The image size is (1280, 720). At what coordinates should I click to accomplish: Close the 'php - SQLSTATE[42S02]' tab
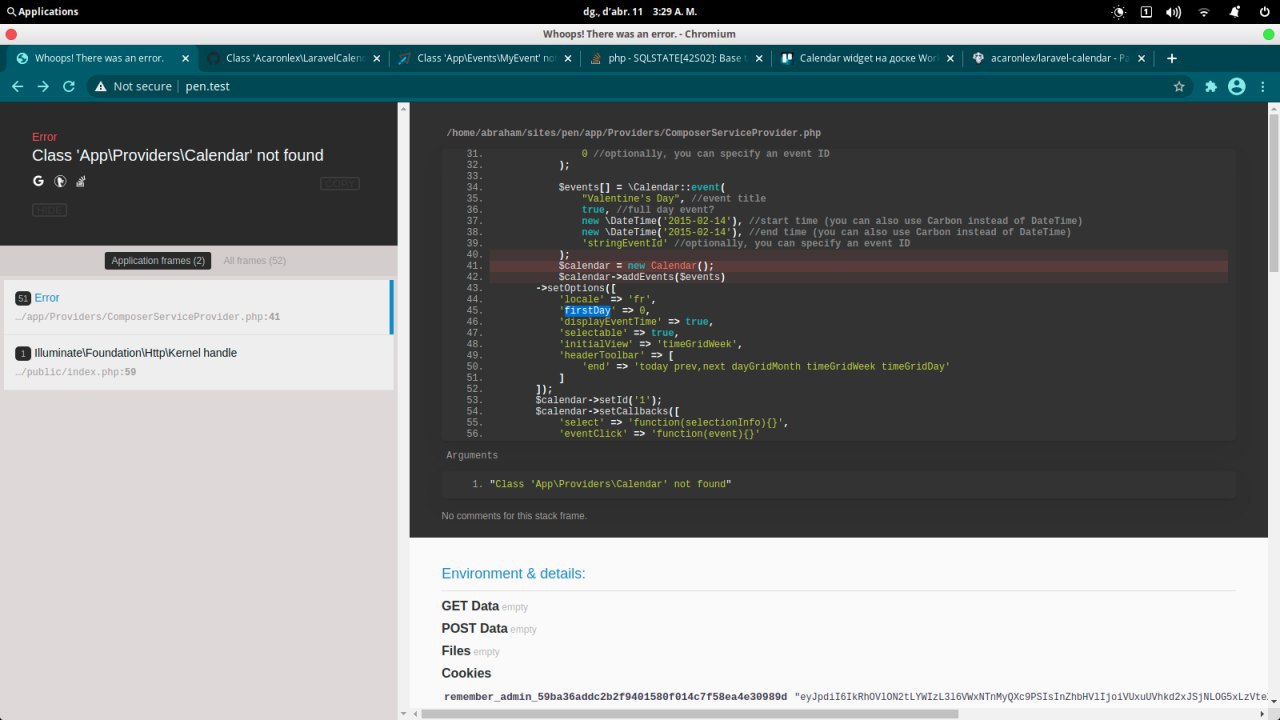(x=759, y=58)
